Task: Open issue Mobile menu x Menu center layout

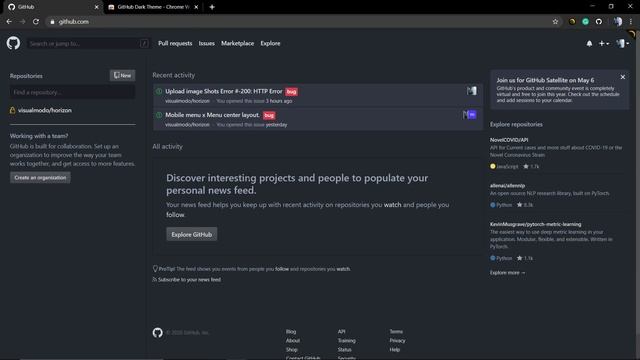Action: pos(212,115)
